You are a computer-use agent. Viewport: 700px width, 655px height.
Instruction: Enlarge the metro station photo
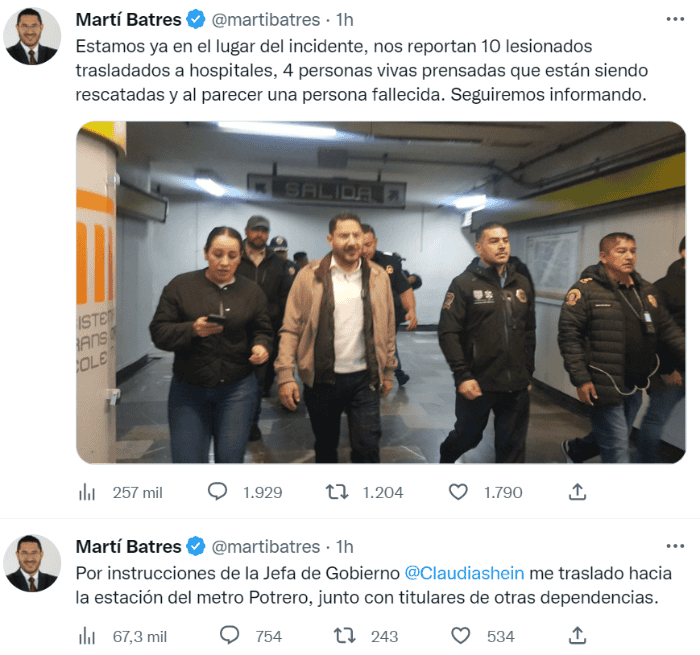tap(381, 292)
